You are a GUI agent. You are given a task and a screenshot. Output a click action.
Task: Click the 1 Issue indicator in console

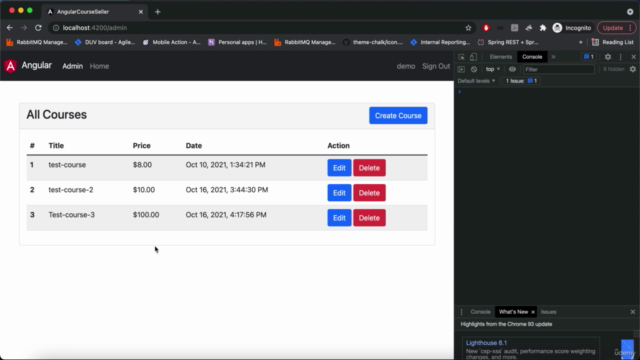[x=522, y=81]
